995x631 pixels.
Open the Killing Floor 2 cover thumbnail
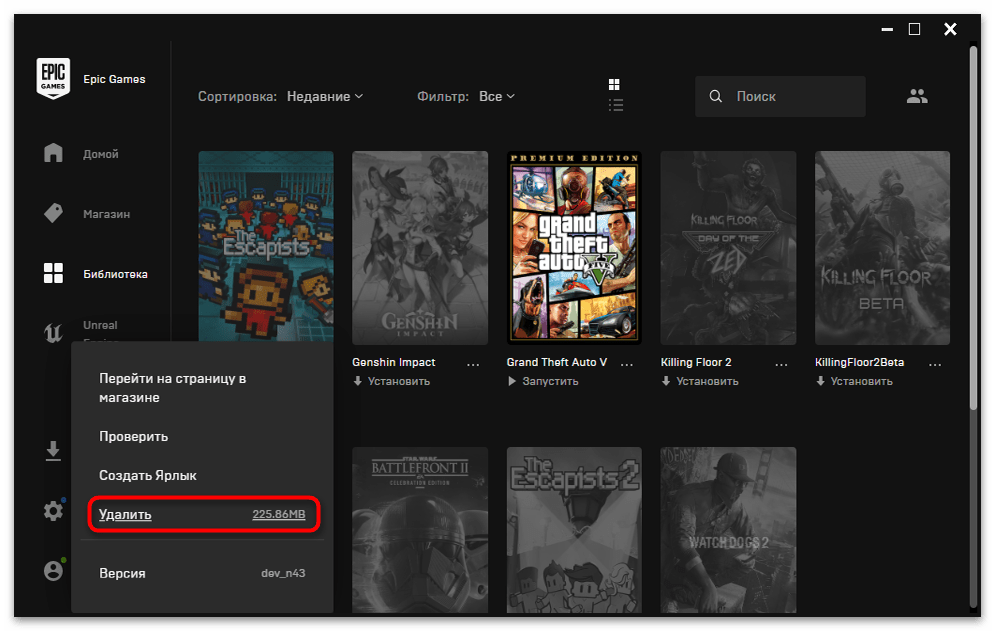728,248
